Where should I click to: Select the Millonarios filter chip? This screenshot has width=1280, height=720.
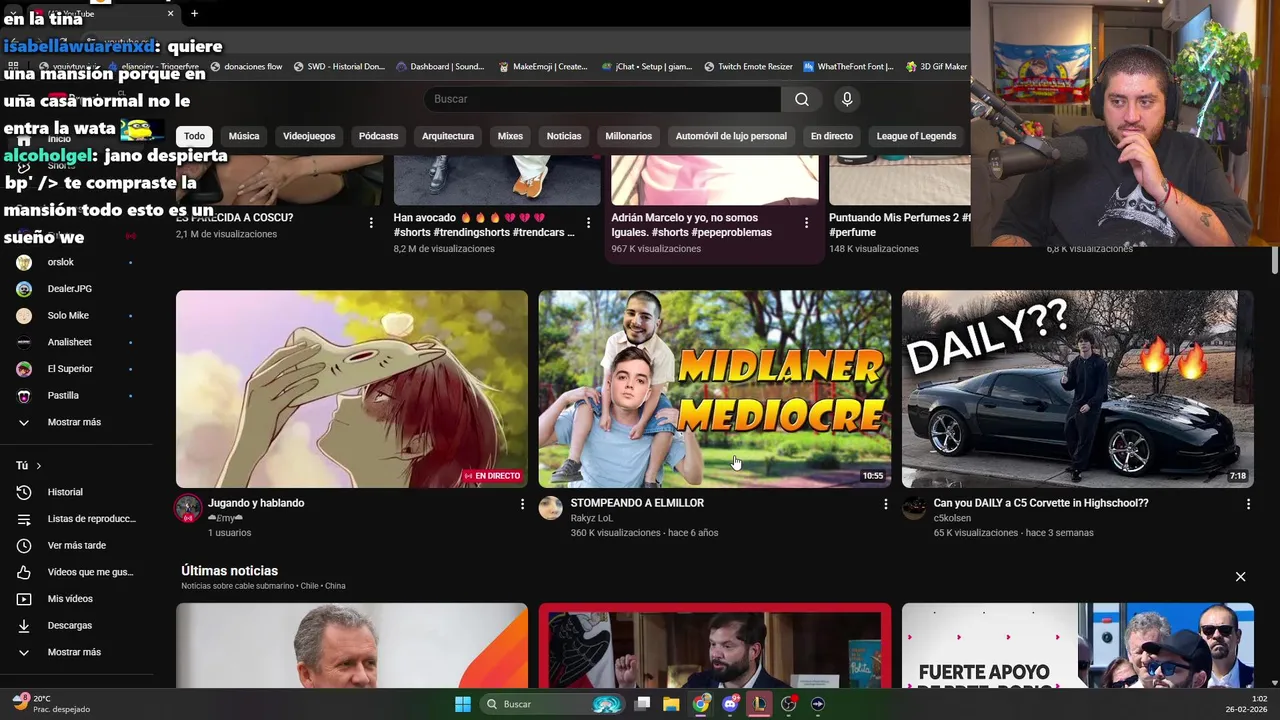click(628, 136)
